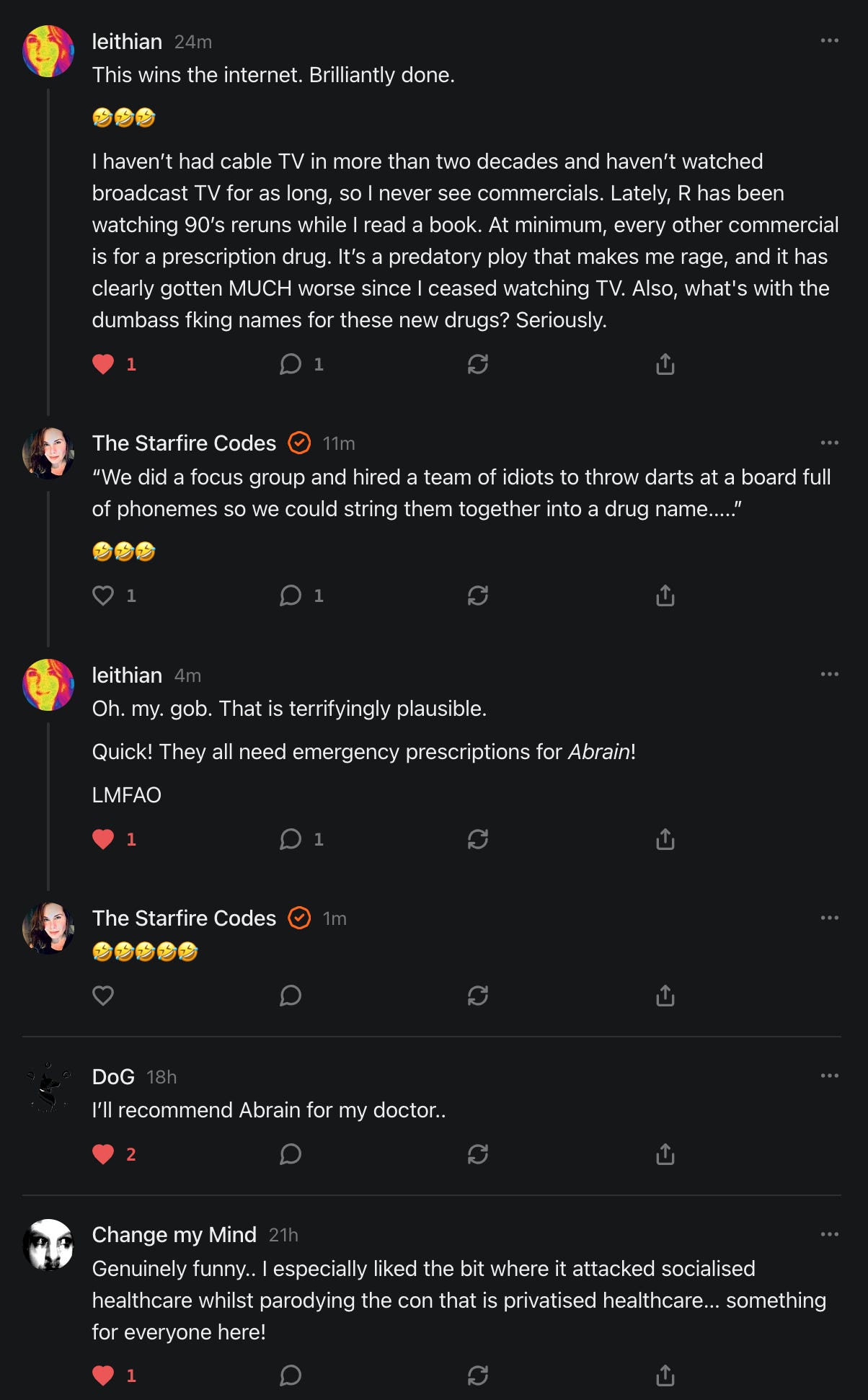Viewport: 868px width, 1400px height.
Task: Share leithian's 24m comment
Action: (665, 364)
